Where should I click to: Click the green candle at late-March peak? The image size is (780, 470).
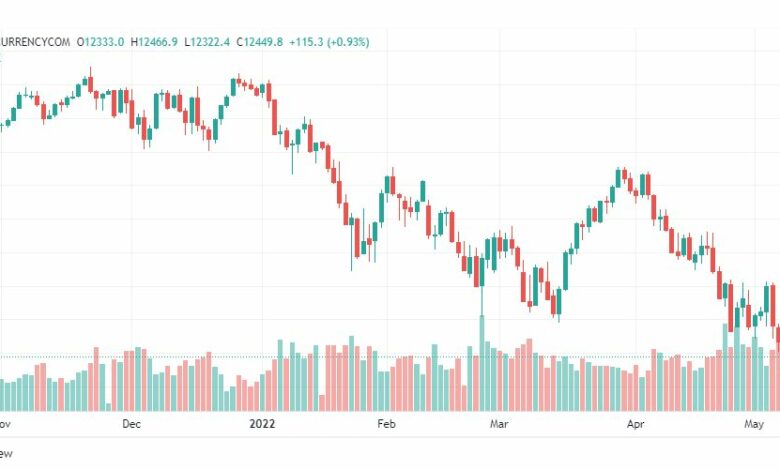[618, 178]
